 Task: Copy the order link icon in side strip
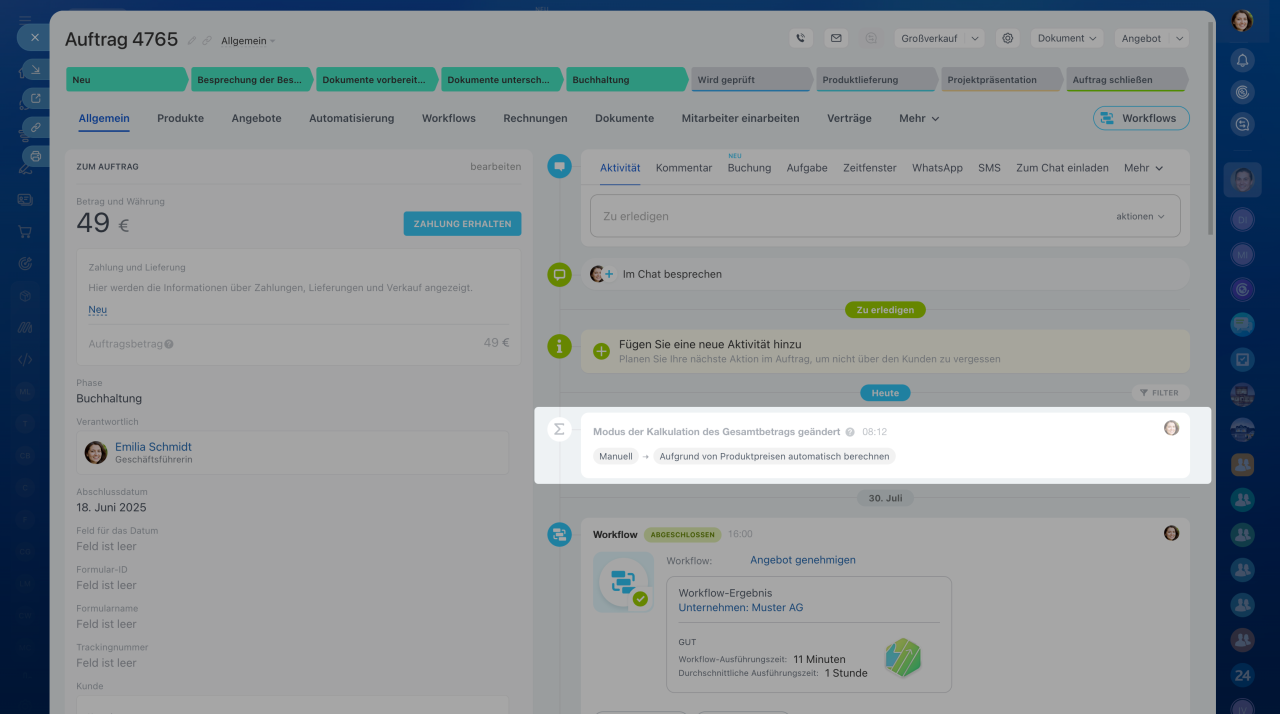(x=35, y=127)
